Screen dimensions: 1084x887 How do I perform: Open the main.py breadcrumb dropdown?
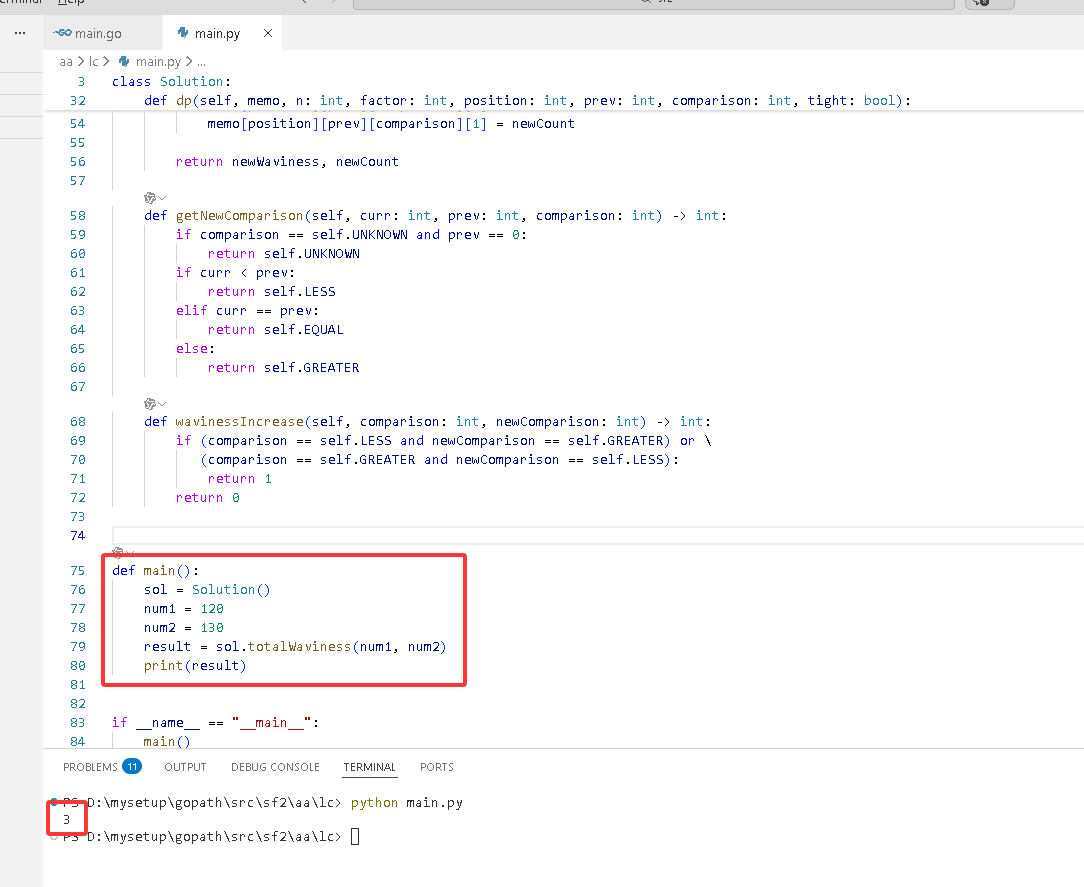(x=158, y=62)
